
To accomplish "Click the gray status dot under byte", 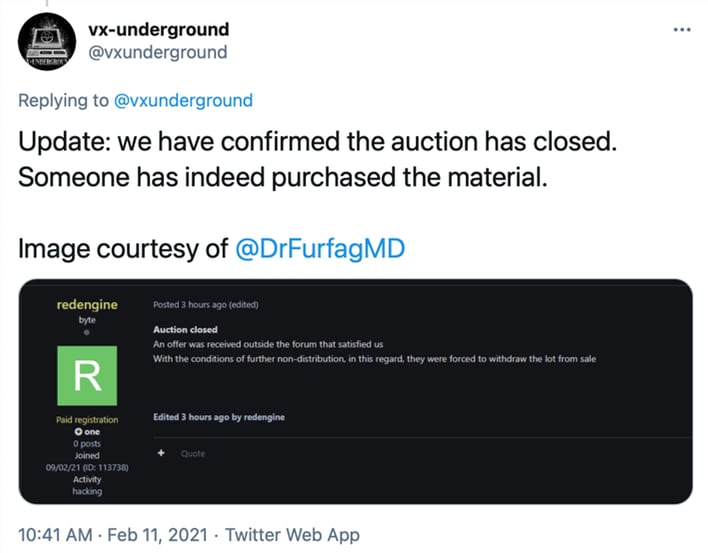I will (x=87, y=332).
